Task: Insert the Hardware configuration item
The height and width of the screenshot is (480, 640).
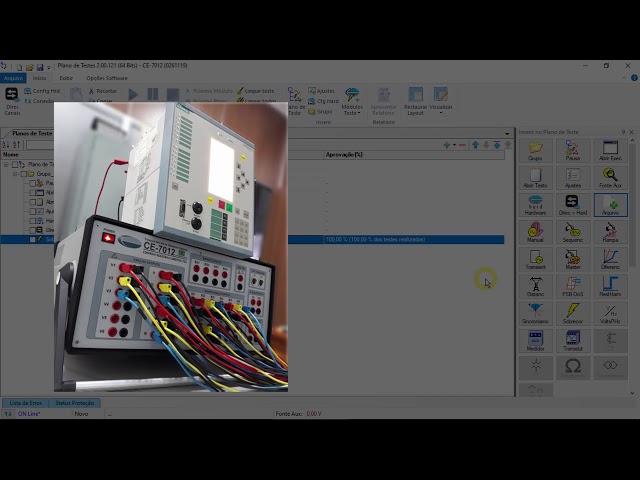Action: [x=535, y=205]
